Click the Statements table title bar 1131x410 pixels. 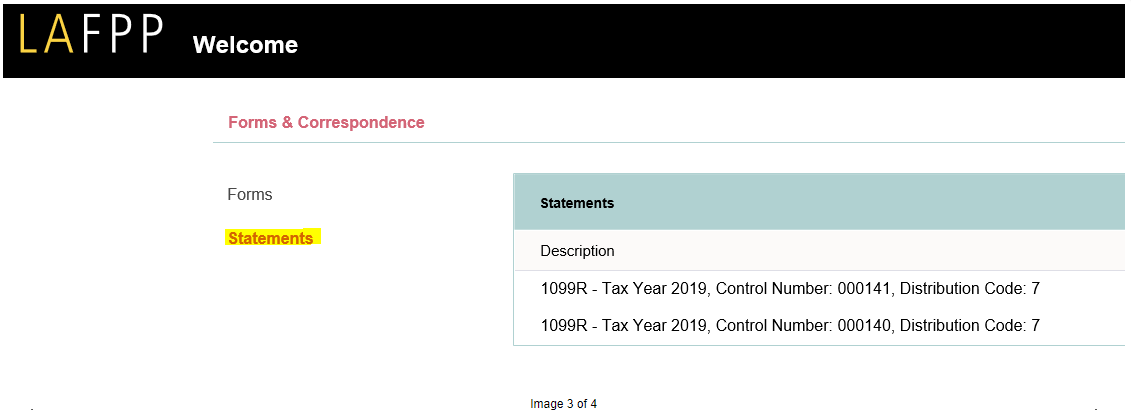tap(577, 203)
